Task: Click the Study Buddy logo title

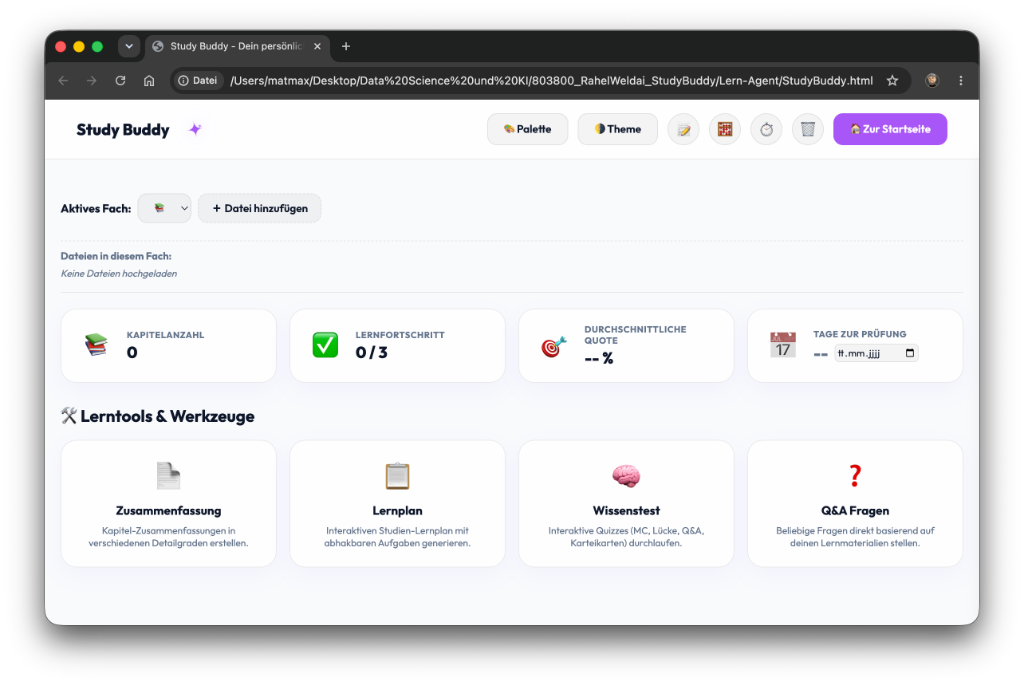Action: (x=123, y=129)
